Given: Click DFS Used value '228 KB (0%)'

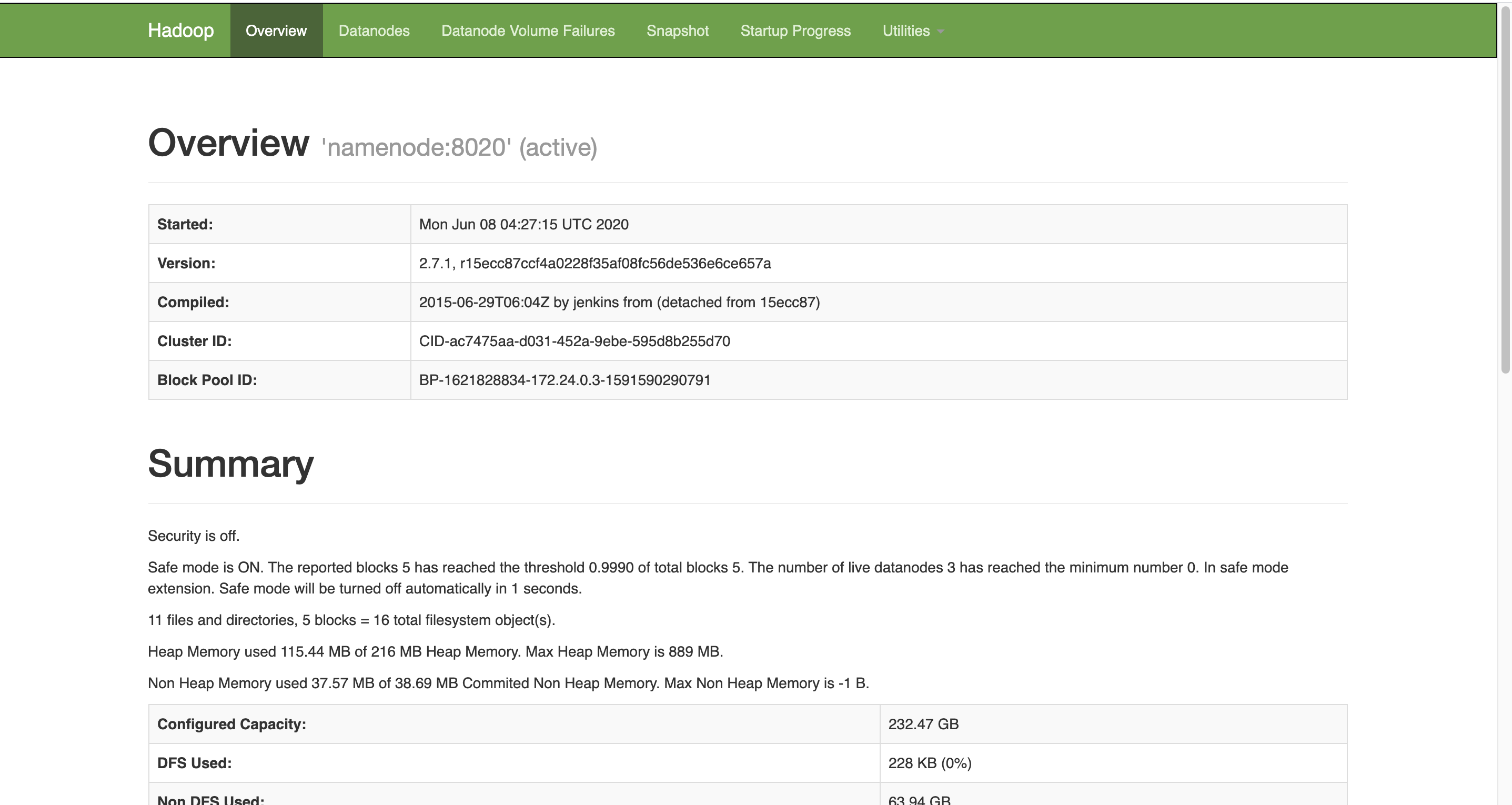Looking at the screenshot, I should click(x=930, y=763).
